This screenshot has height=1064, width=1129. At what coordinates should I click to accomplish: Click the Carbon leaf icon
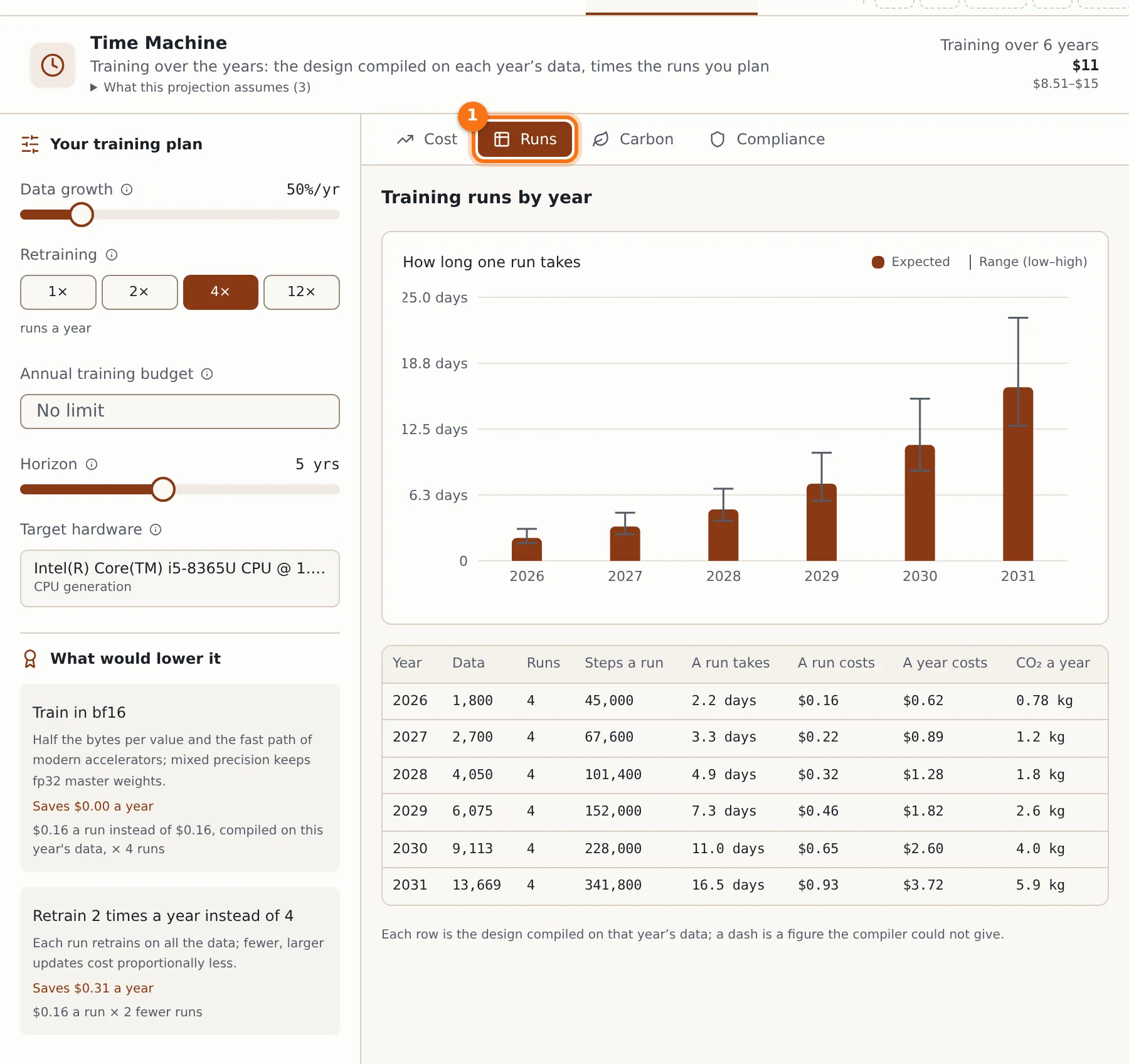click(601, 139)
